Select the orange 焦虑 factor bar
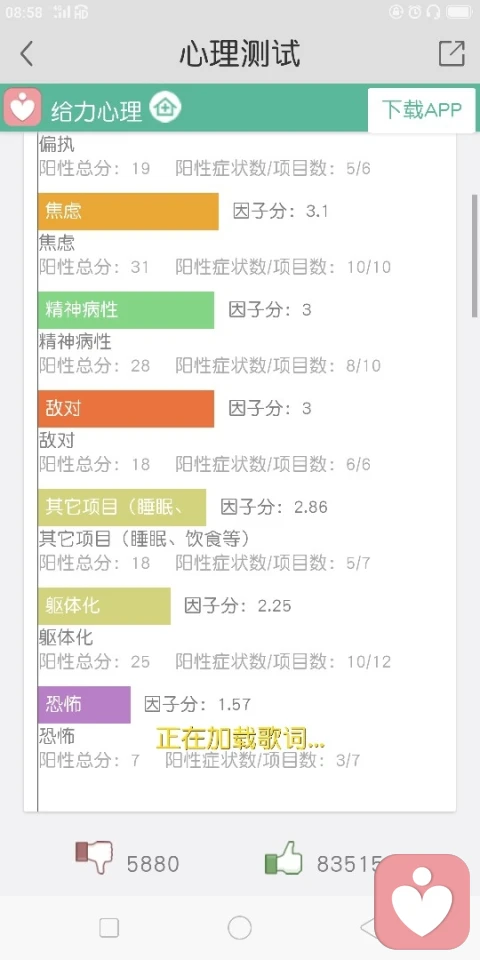Viewport: 480px width, 960px height. pos(128,212)
